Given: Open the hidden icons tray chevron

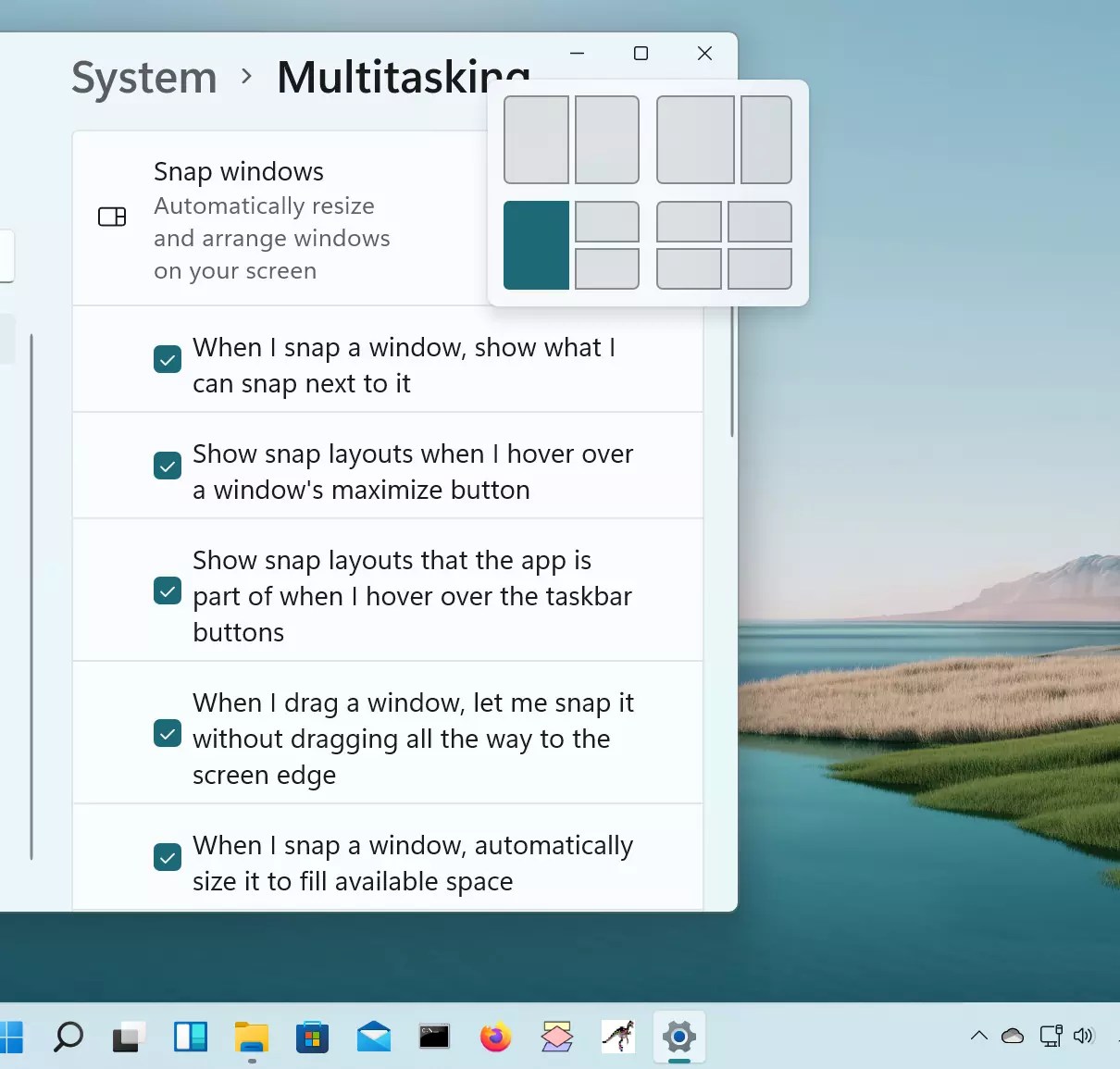Looking at the screenshot, I should click(978, 1036).
